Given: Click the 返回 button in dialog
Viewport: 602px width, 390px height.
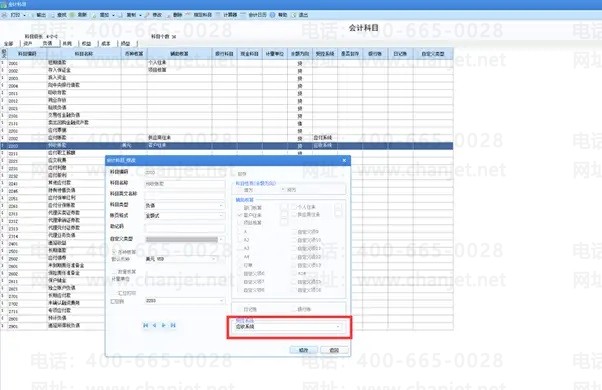Looking at the screenshot, I should (334, 350).
